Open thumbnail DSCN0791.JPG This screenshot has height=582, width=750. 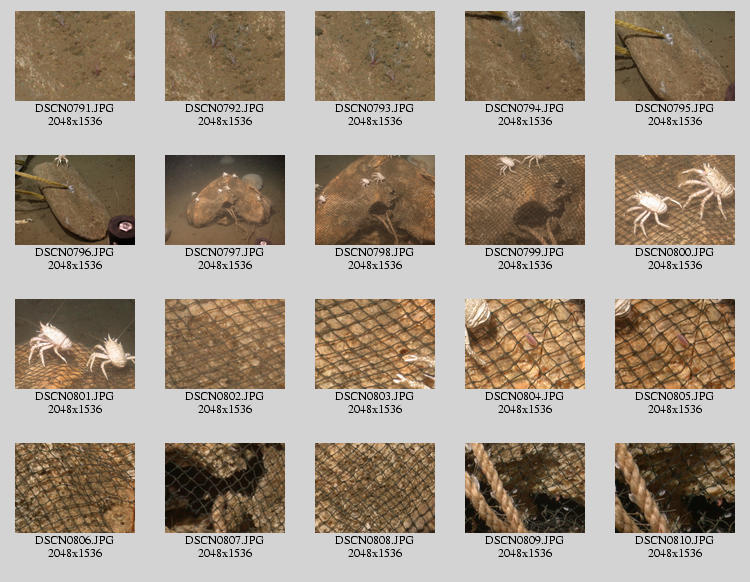tap(75, 56)
